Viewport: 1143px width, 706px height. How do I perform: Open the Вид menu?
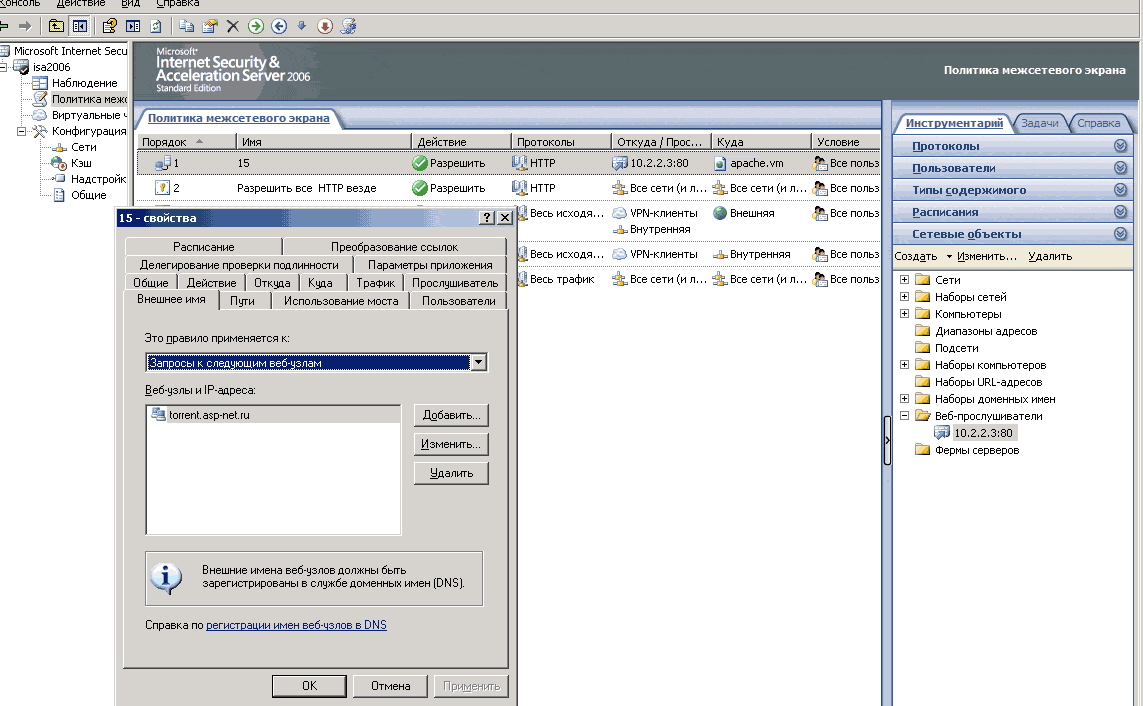pyautogui.click(x=130, y=4)
